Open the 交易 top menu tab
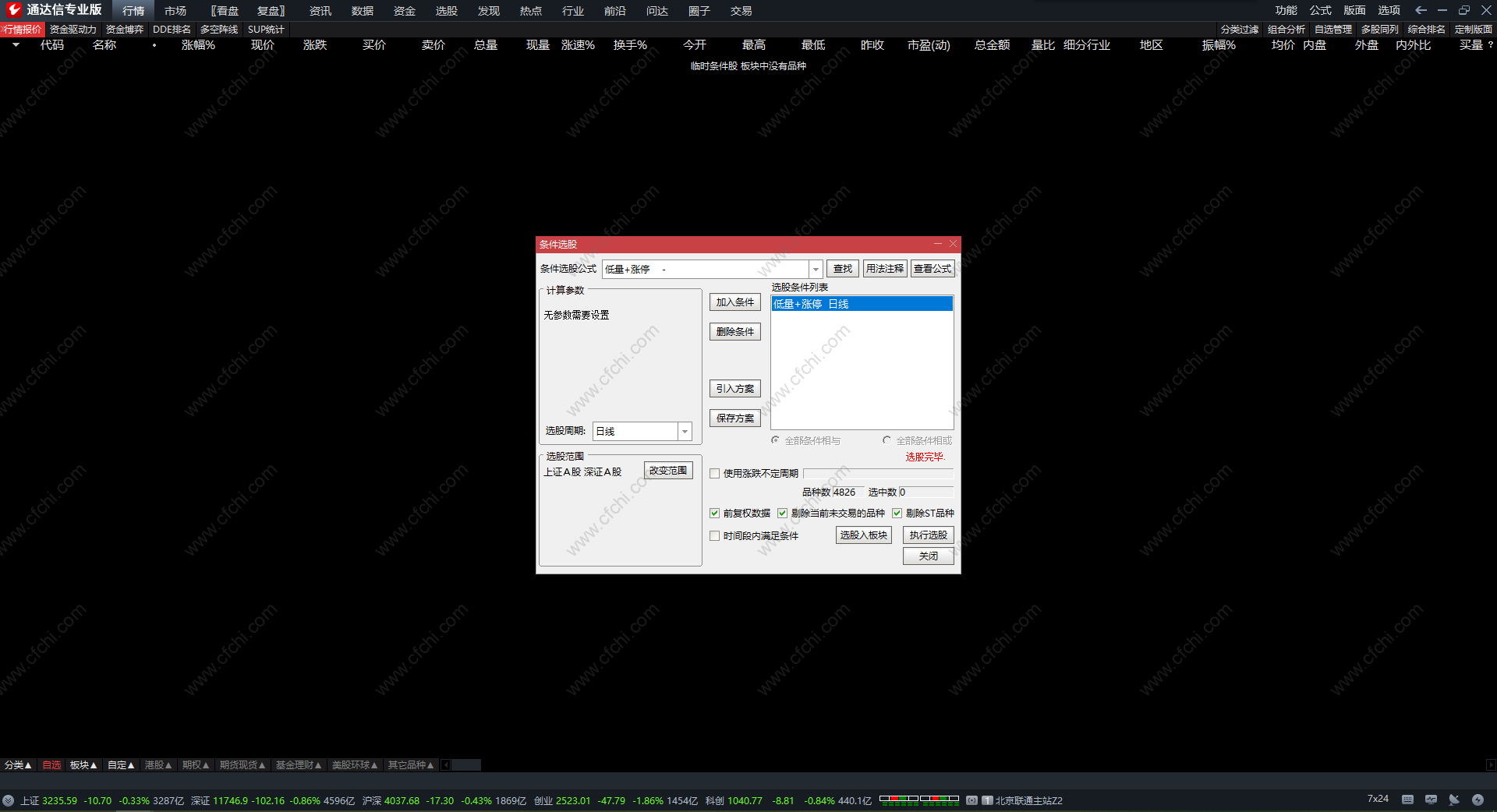 point(741,11)
